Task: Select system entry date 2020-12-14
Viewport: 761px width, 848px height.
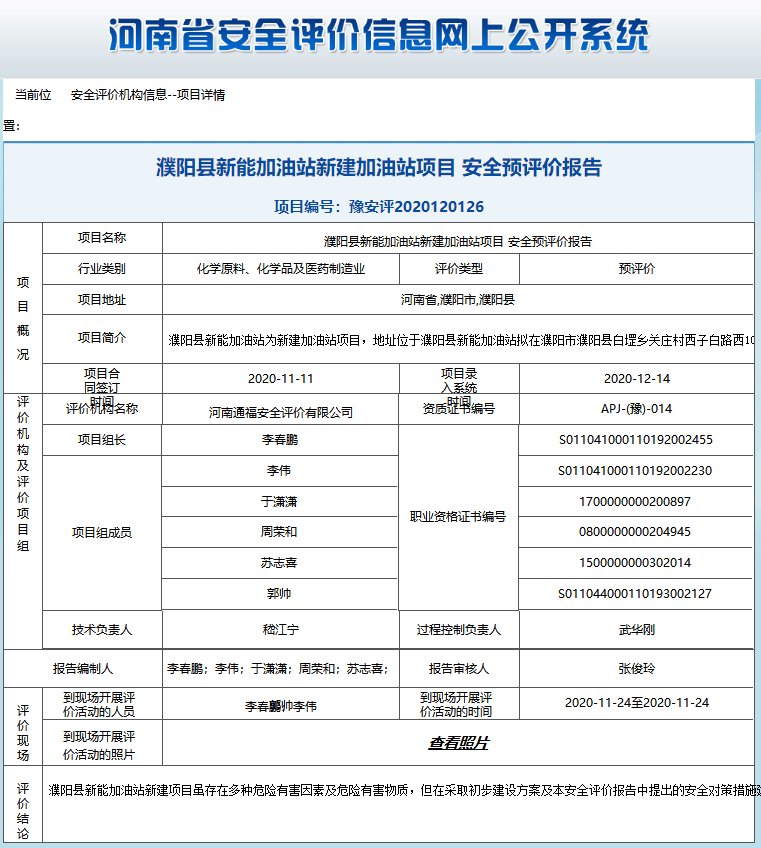Action: (637, 379)
